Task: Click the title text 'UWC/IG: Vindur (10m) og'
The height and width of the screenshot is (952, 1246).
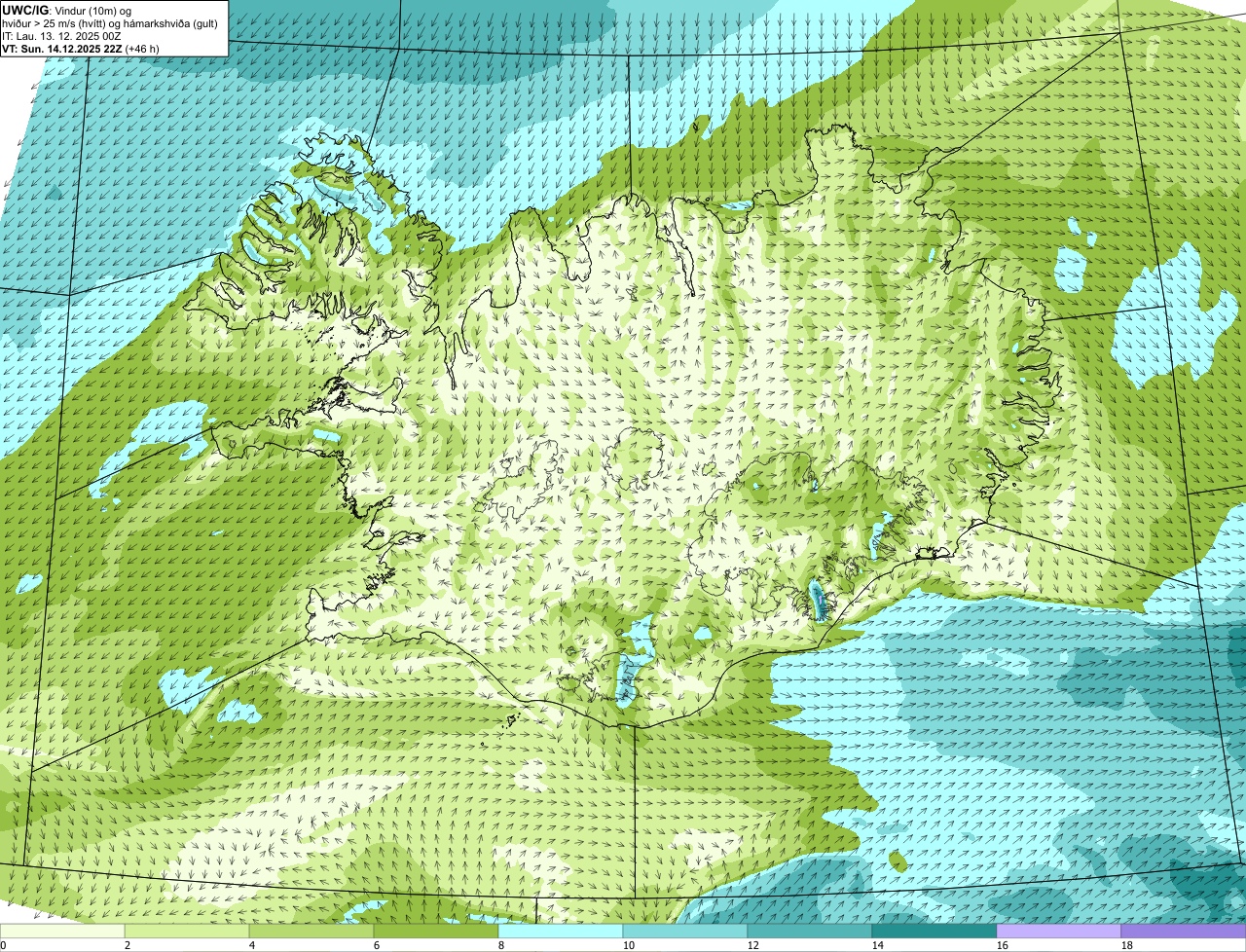Action: point(66,10)
